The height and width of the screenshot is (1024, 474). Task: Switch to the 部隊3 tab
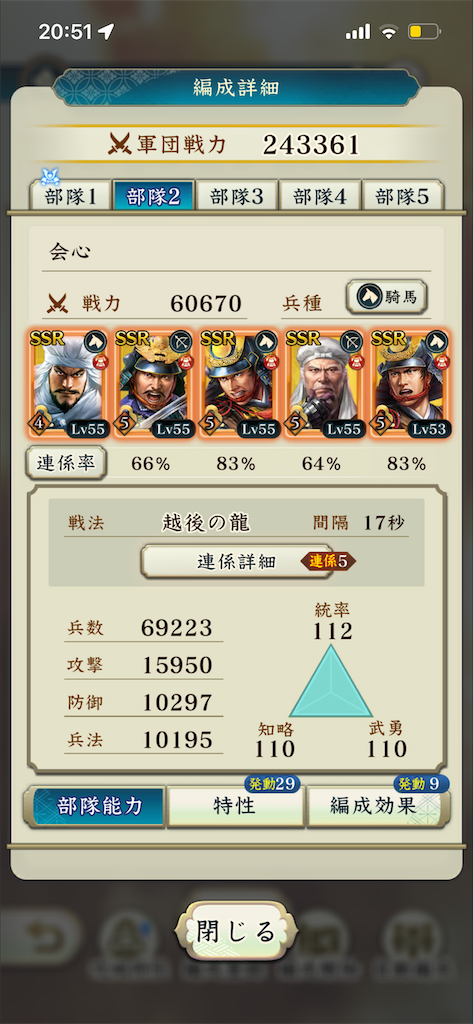[236, 197]
